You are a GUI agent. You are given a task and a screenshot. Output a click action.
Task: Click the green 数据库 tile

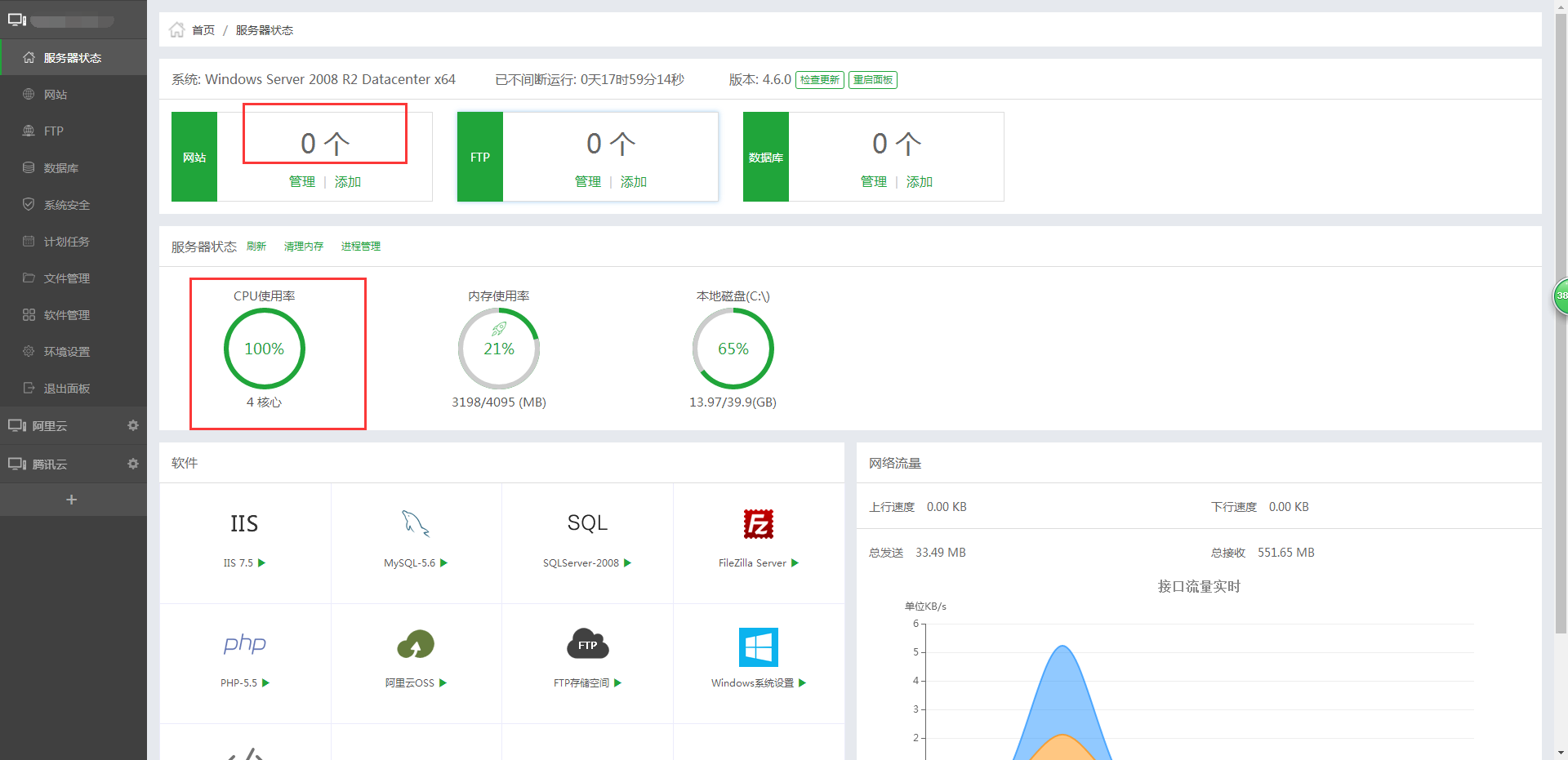766,157
